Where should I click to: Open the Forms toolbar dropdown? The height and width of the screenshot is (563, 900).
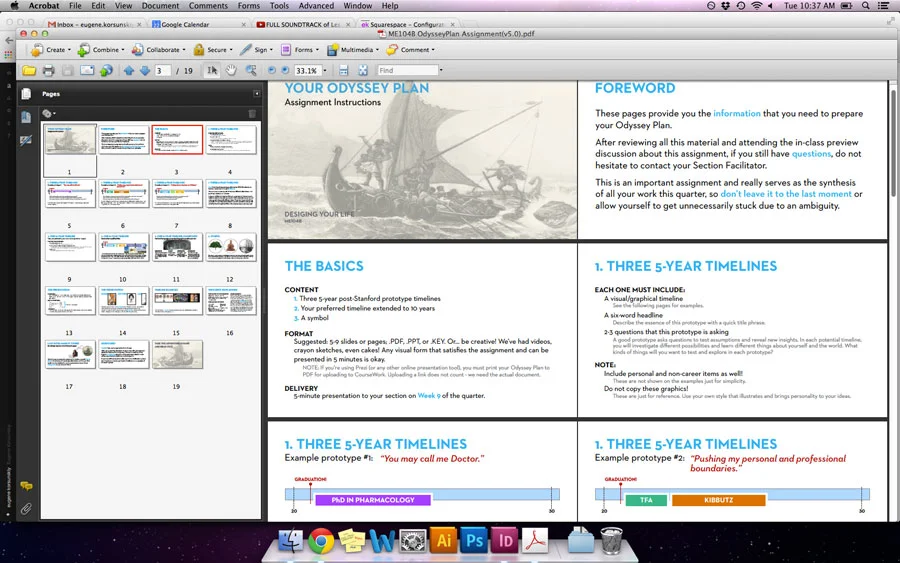pyautogui.click(x=299, y=50)
